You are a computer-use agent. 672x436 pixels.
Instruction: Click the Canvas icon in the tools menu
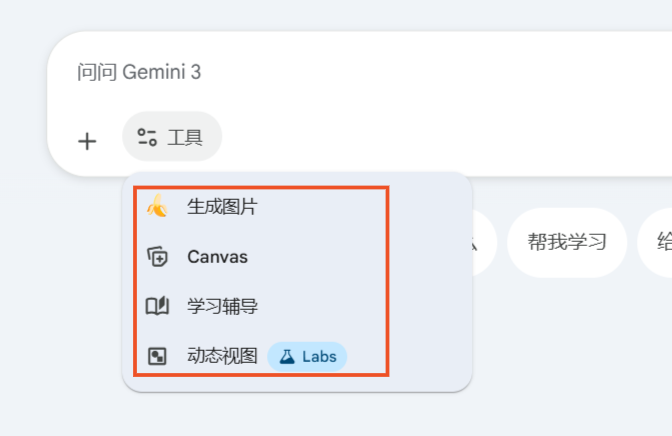(x=157, y=257)
